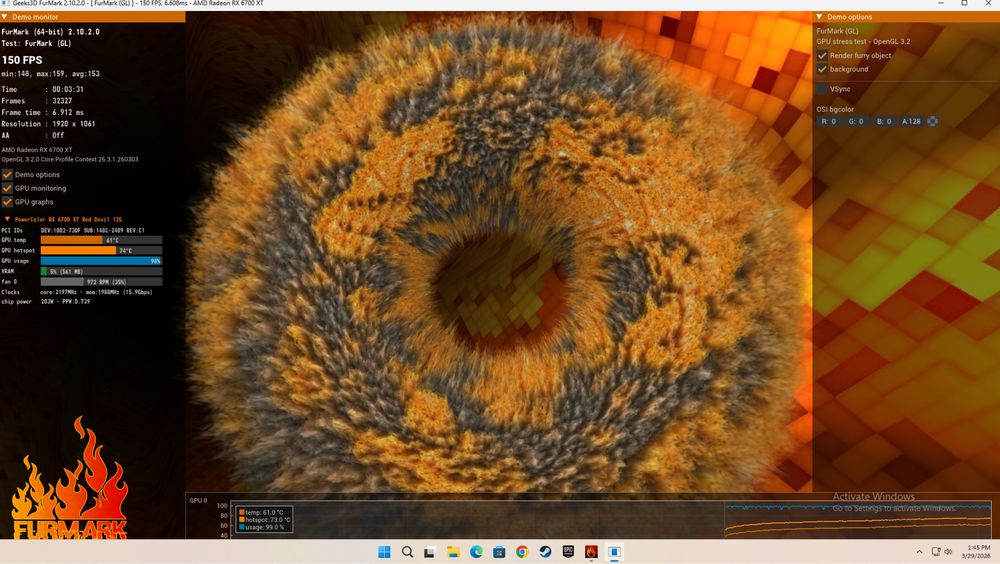Open Microsoft Store from taskbar
1000x564 pixels.
499,552
